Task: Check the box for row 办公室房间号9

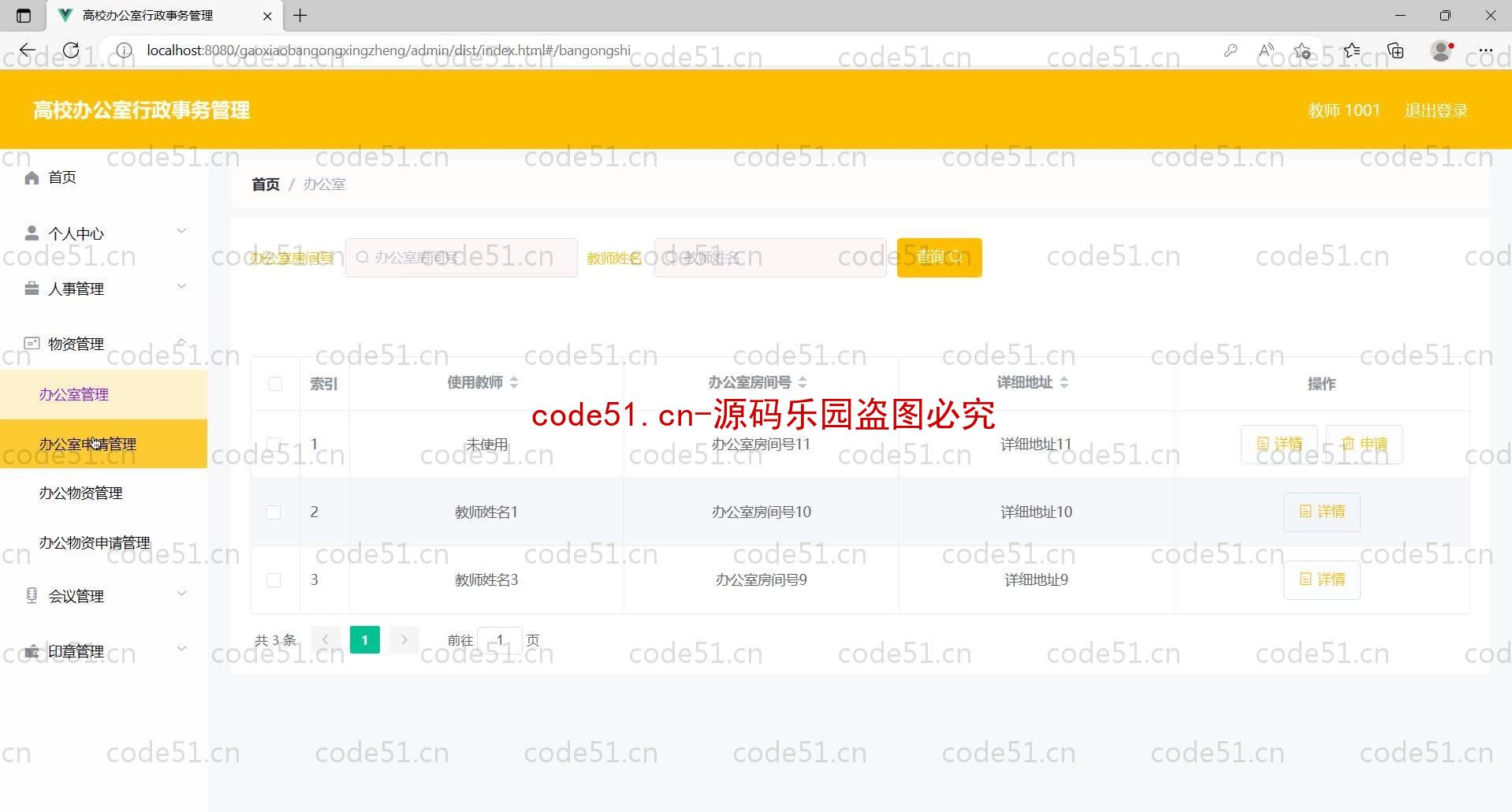Action: (274, 579)
